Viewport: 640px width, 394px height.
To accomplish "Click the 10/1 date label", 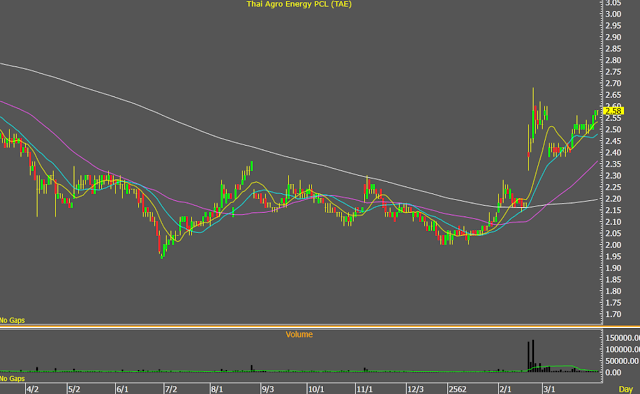I will 316,389.
